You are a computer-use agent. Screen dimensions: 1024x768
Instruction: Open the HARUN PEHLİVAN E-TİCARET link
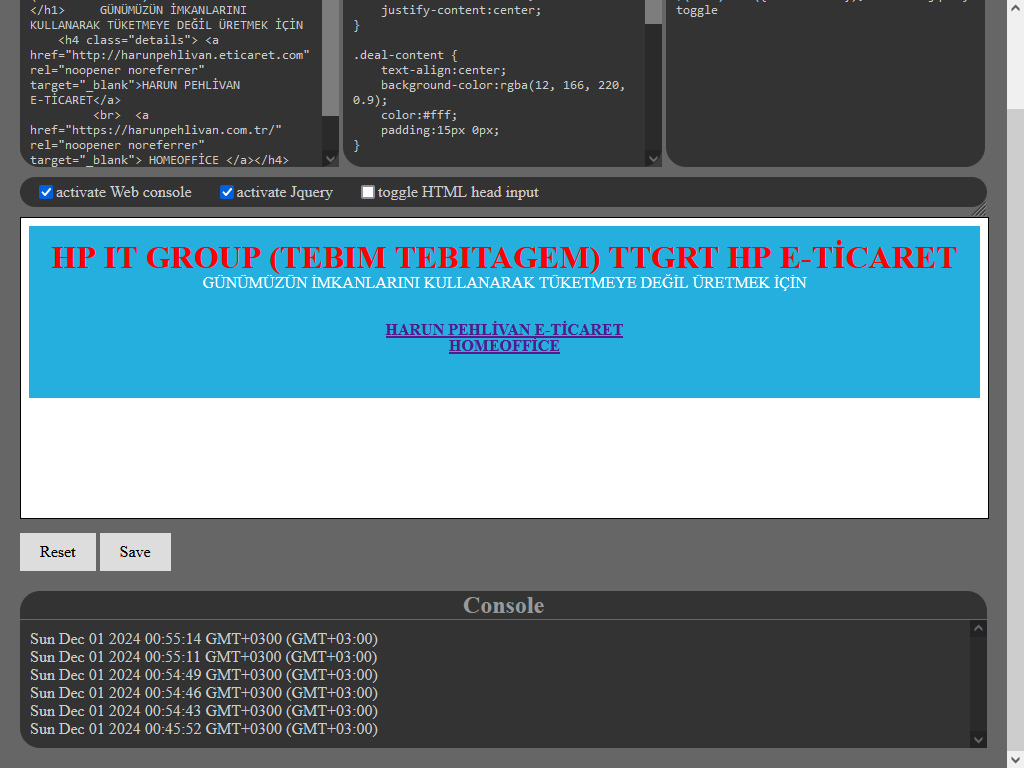click(x=504, y=329)
